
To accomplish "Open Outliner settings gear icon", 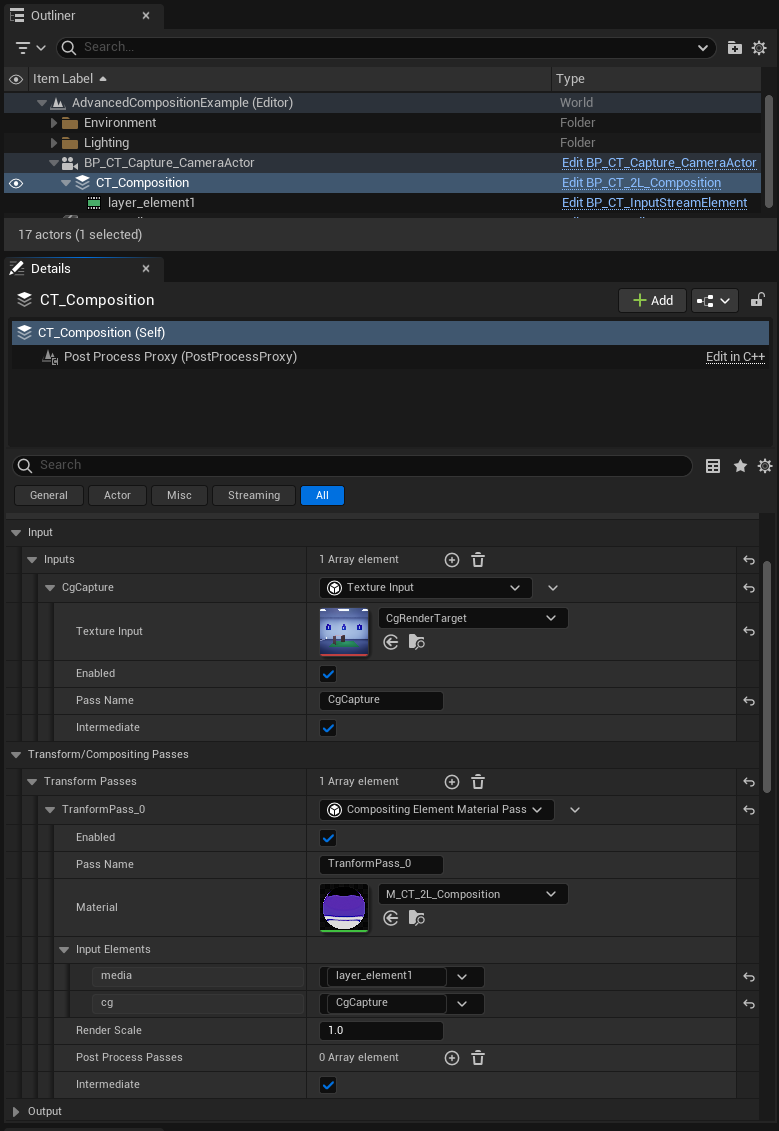I will click(759, 47).
